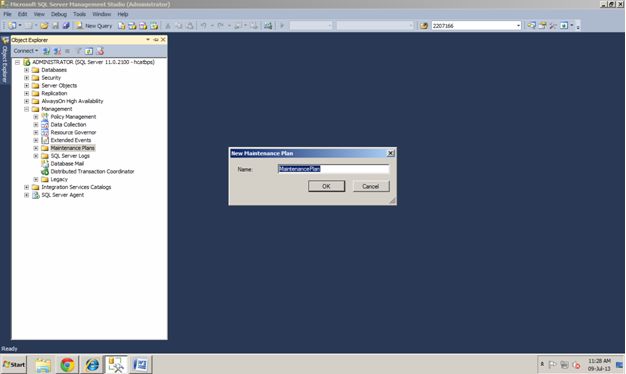Open the Edit menu
The width and height of the screenshot is (626, 374).
[x=22, y=14]
